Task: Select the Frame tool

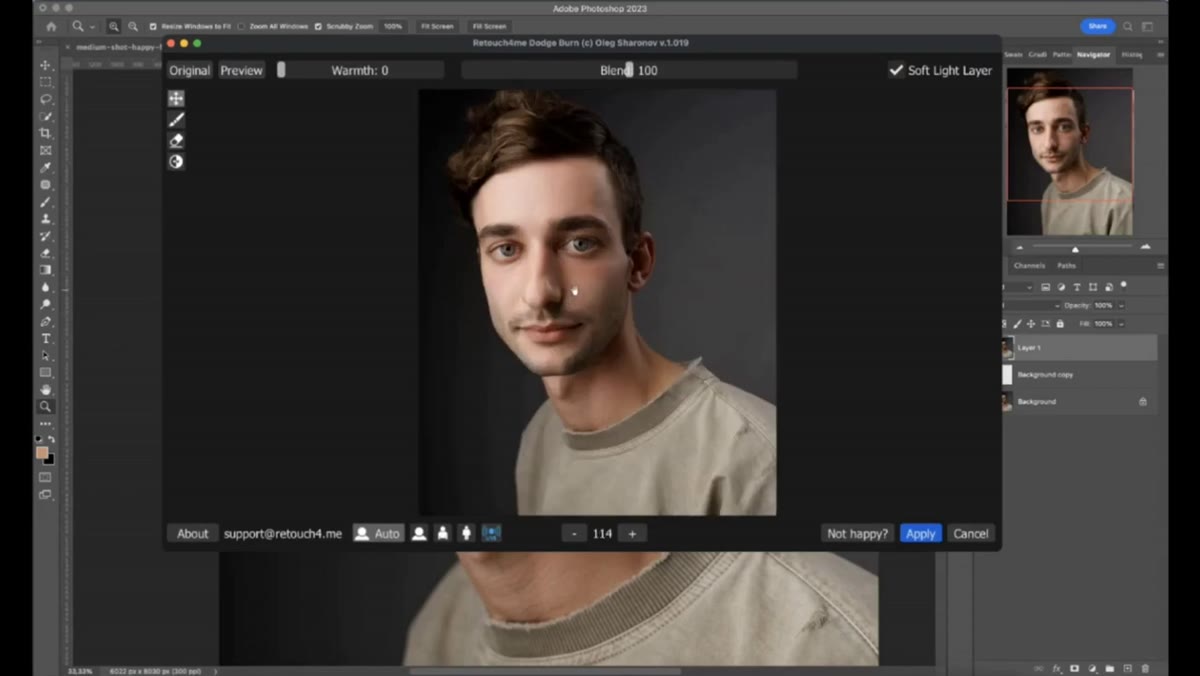Action: 45,150
